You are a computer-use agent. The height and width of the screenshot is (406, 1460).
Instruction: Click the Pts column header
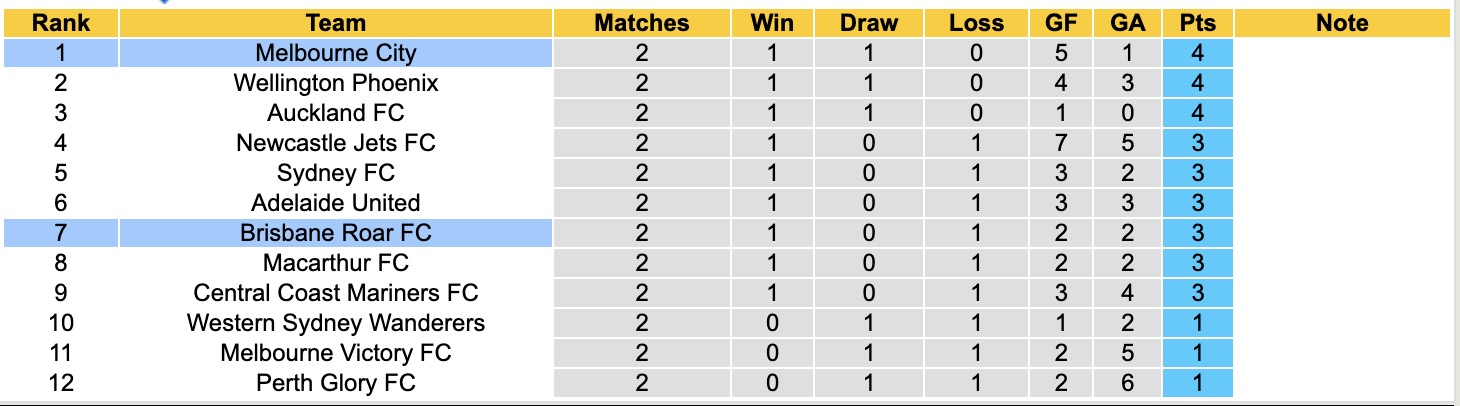[1198, 23]
